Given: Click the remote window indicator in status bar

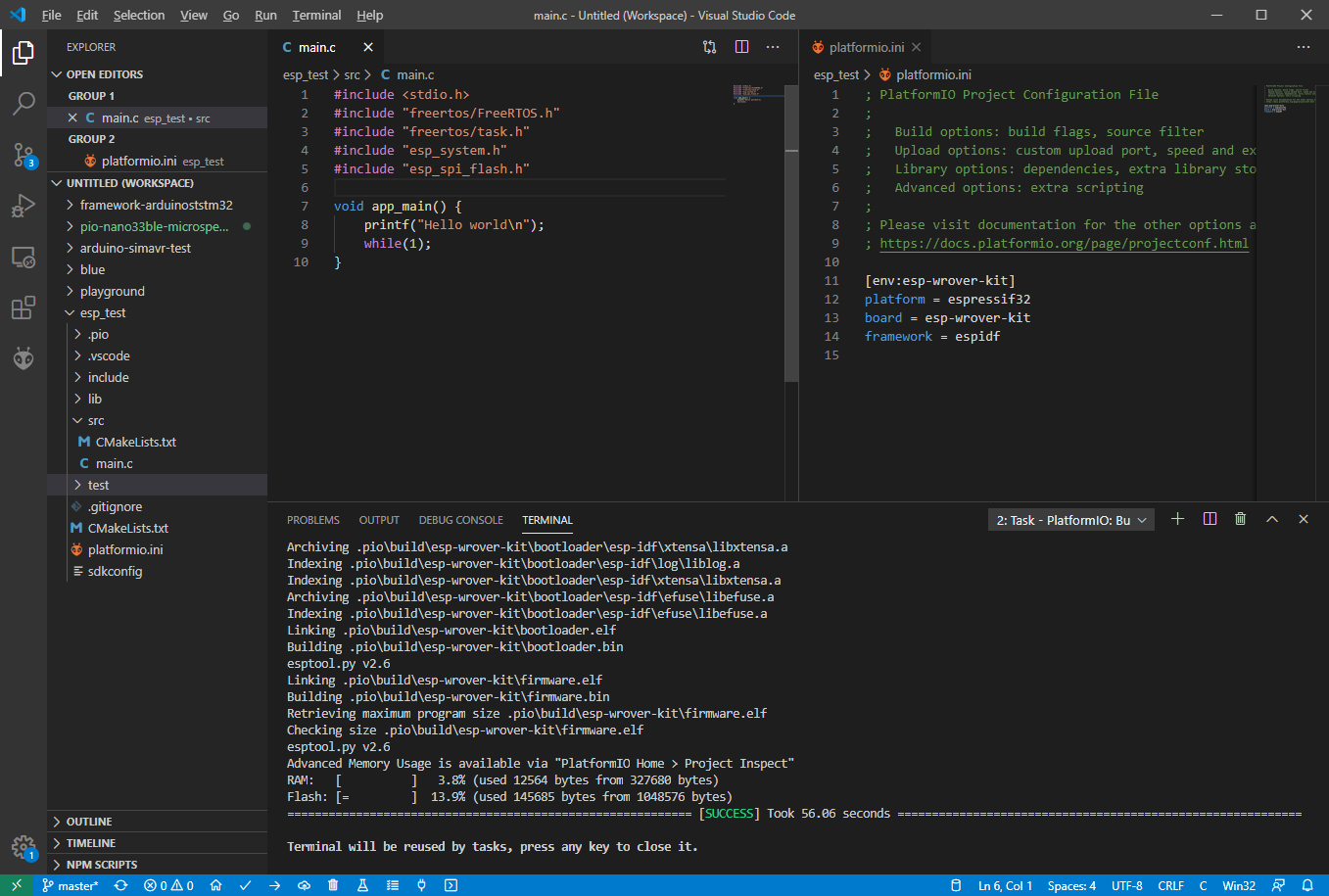Looking at the screenshot, I should tap(17, 885).
